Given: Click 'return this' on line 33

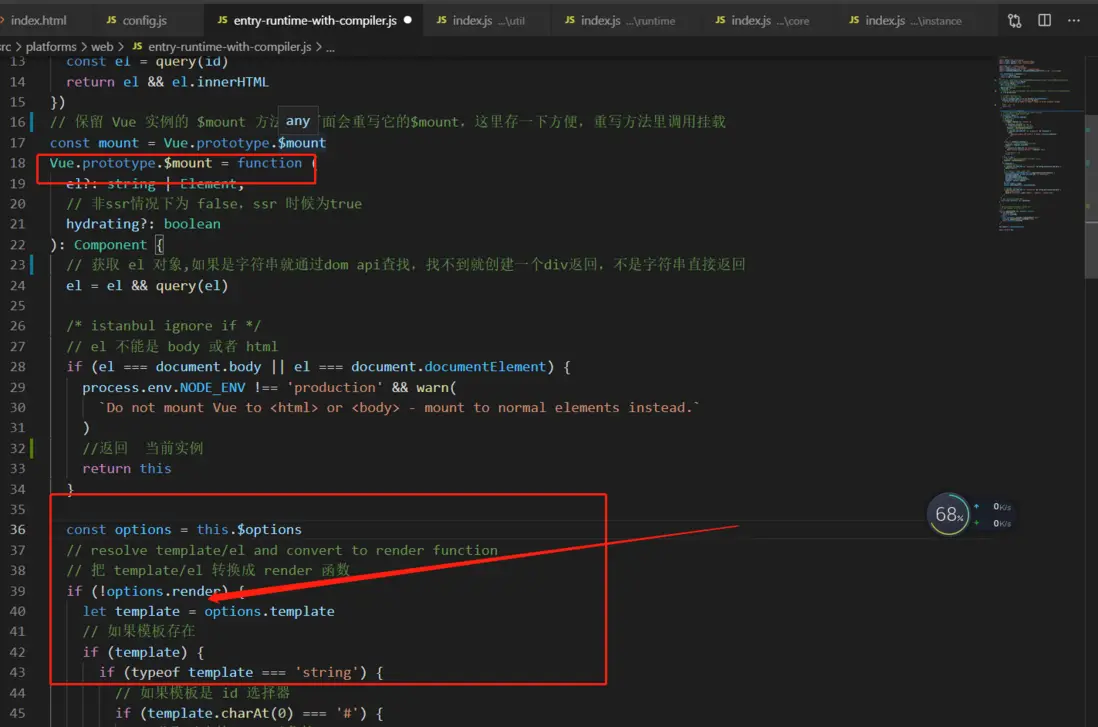Looking at the screenshot, I should click(x=126, y=469).
